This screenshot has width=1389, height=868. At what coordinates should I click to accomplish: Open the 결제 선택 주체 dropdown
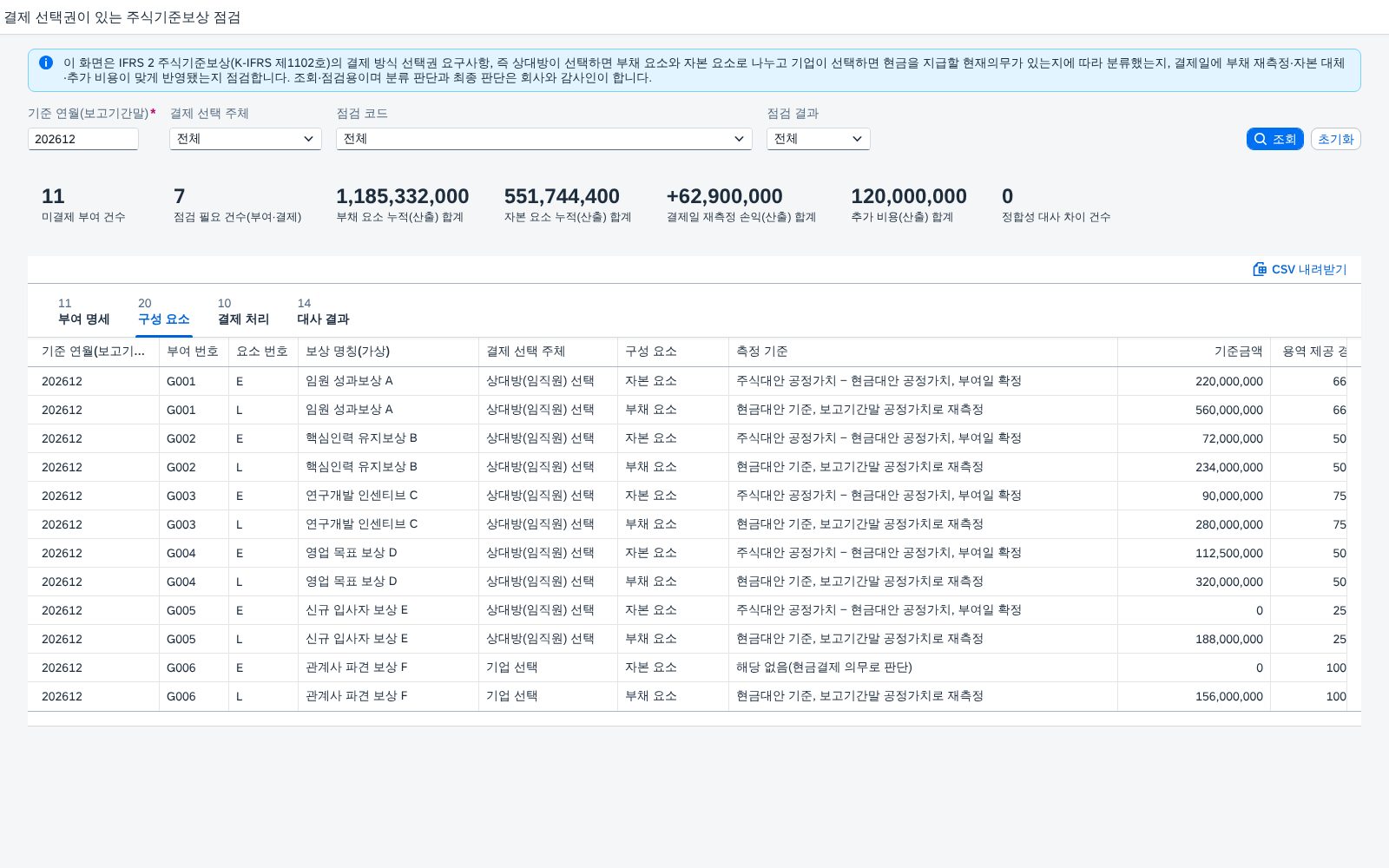246,139
